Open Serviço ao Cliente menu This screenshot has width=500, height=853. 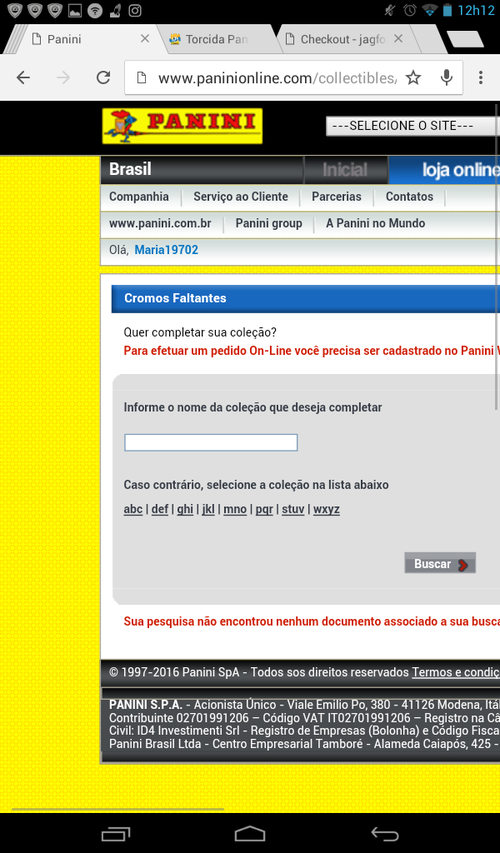240,197
